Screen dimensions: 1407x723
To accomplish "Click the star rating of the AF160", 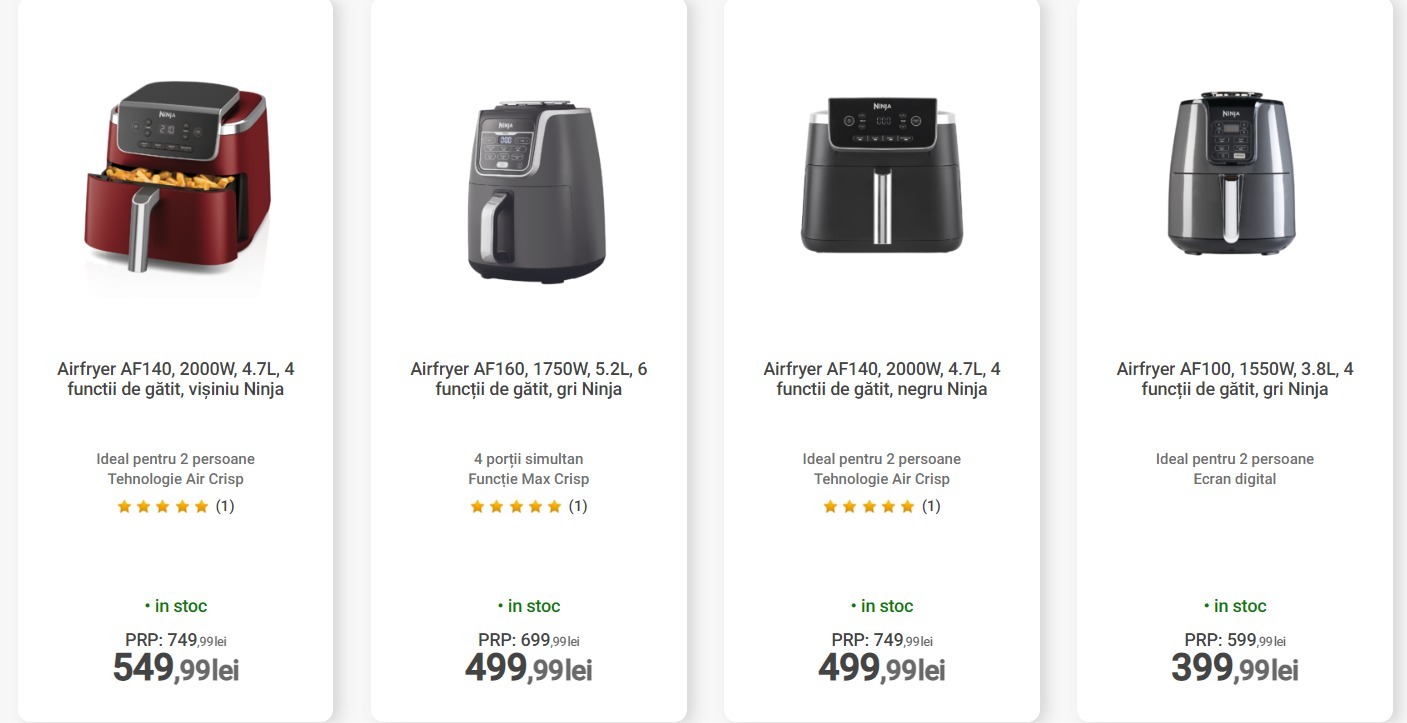I will tap(516, 507).
